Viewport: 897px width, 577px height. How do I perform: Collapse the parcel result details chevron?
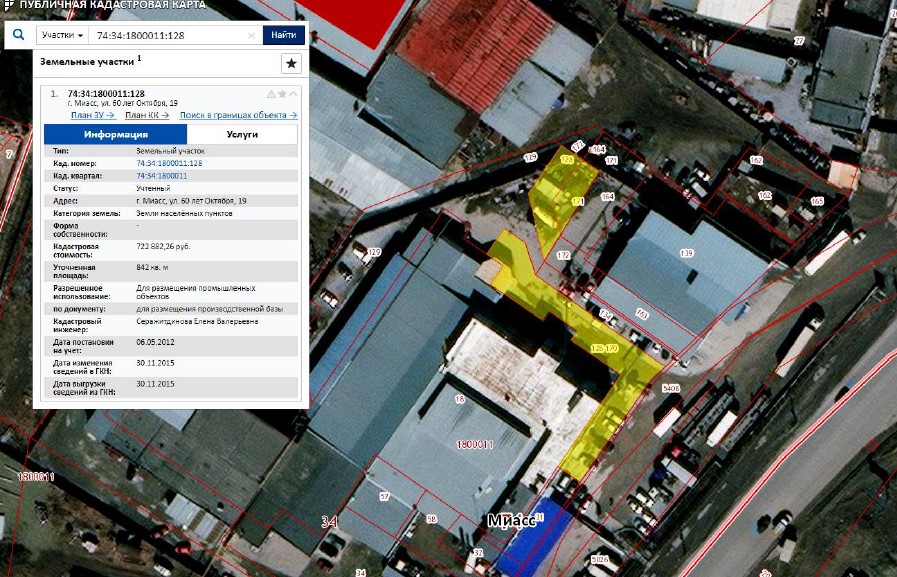click(293, 94)
